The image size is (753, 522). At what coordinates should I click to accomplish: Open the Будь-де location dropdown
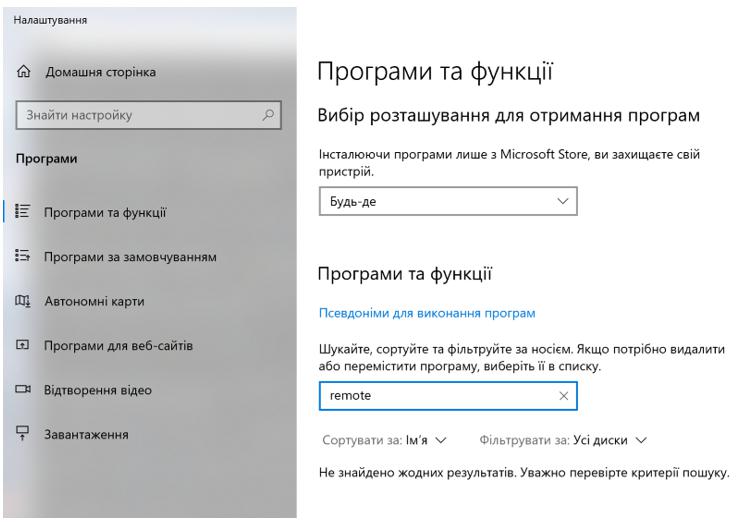pos(447,202)
